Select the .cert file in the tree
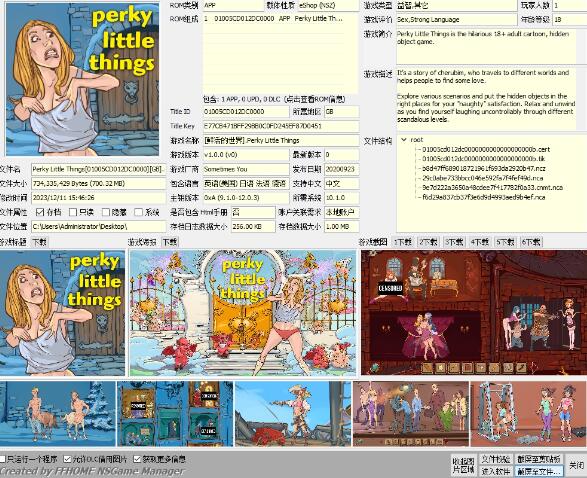587x478 pixels. click(x=486, y=149)
